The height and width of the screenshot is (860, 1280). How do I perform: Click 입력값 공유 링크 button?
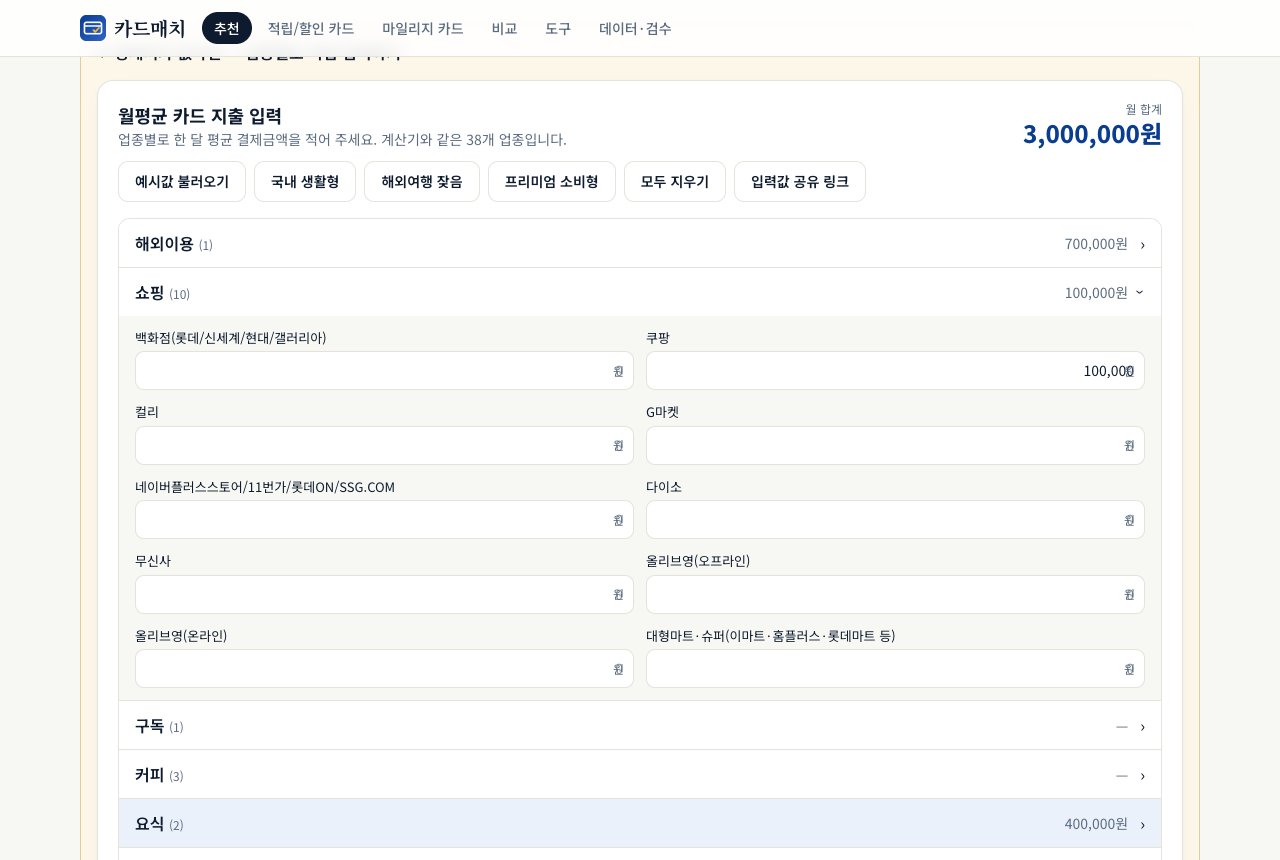pyautogui.click(x=800, y=182)
